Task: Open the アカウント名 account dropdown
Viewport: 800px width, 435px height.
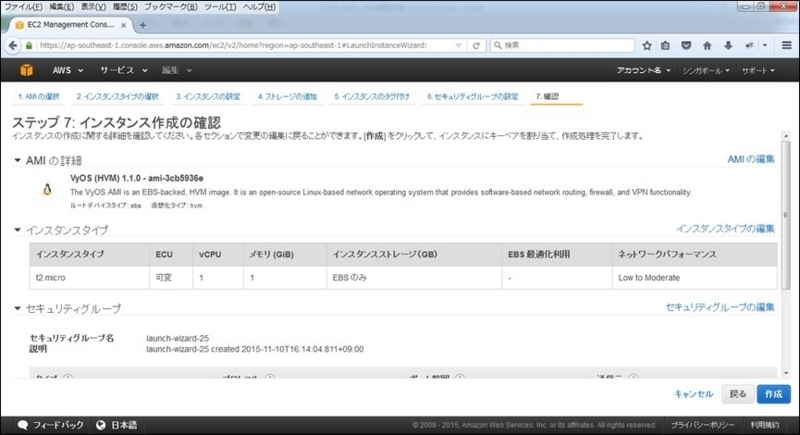Action: coord(643,70)
